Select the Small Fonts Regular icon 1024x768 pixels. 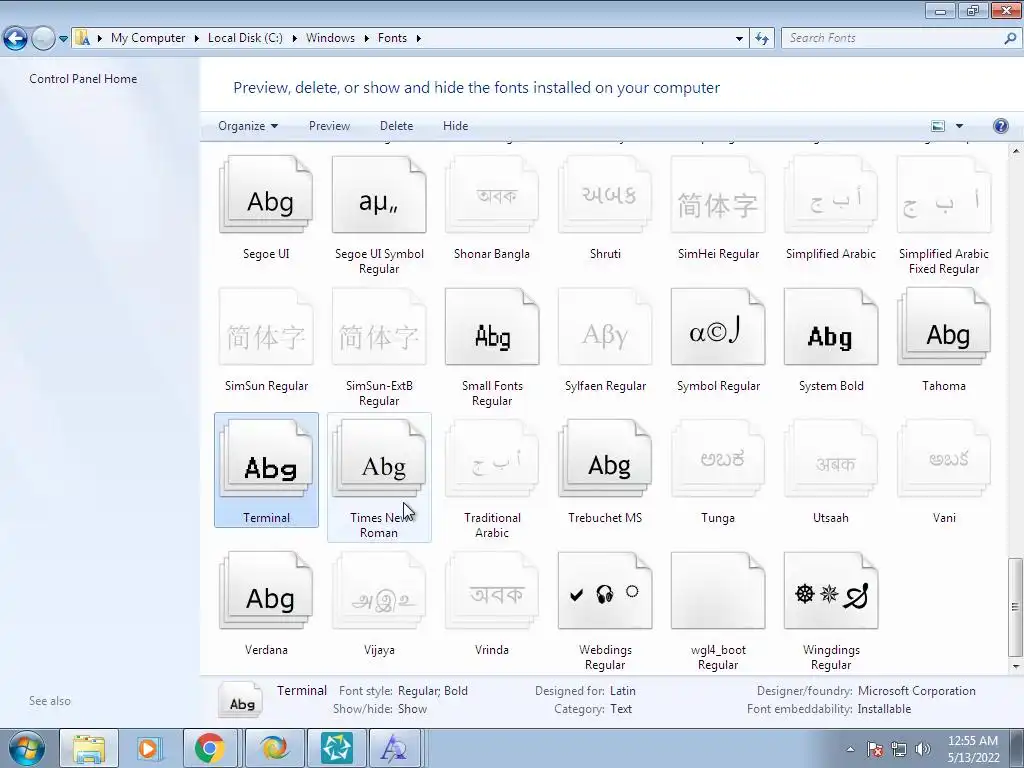pyautogui.click(x=492, y=327)
